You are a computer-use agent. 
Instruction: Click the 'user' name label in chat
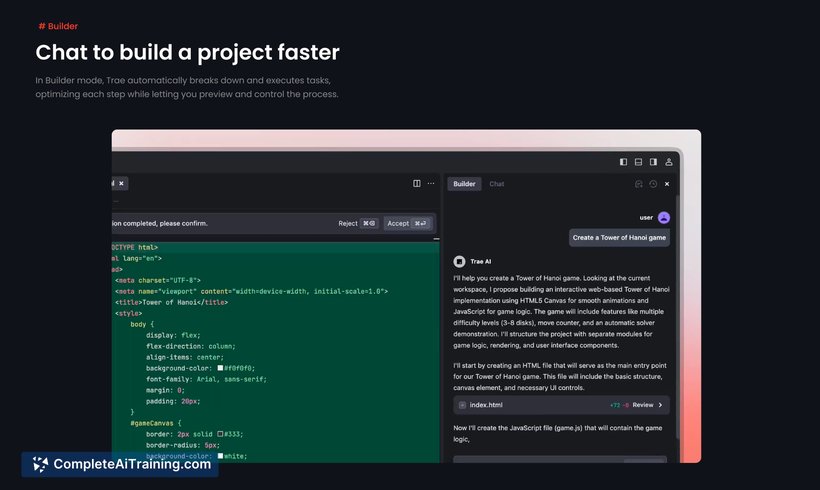646,218
